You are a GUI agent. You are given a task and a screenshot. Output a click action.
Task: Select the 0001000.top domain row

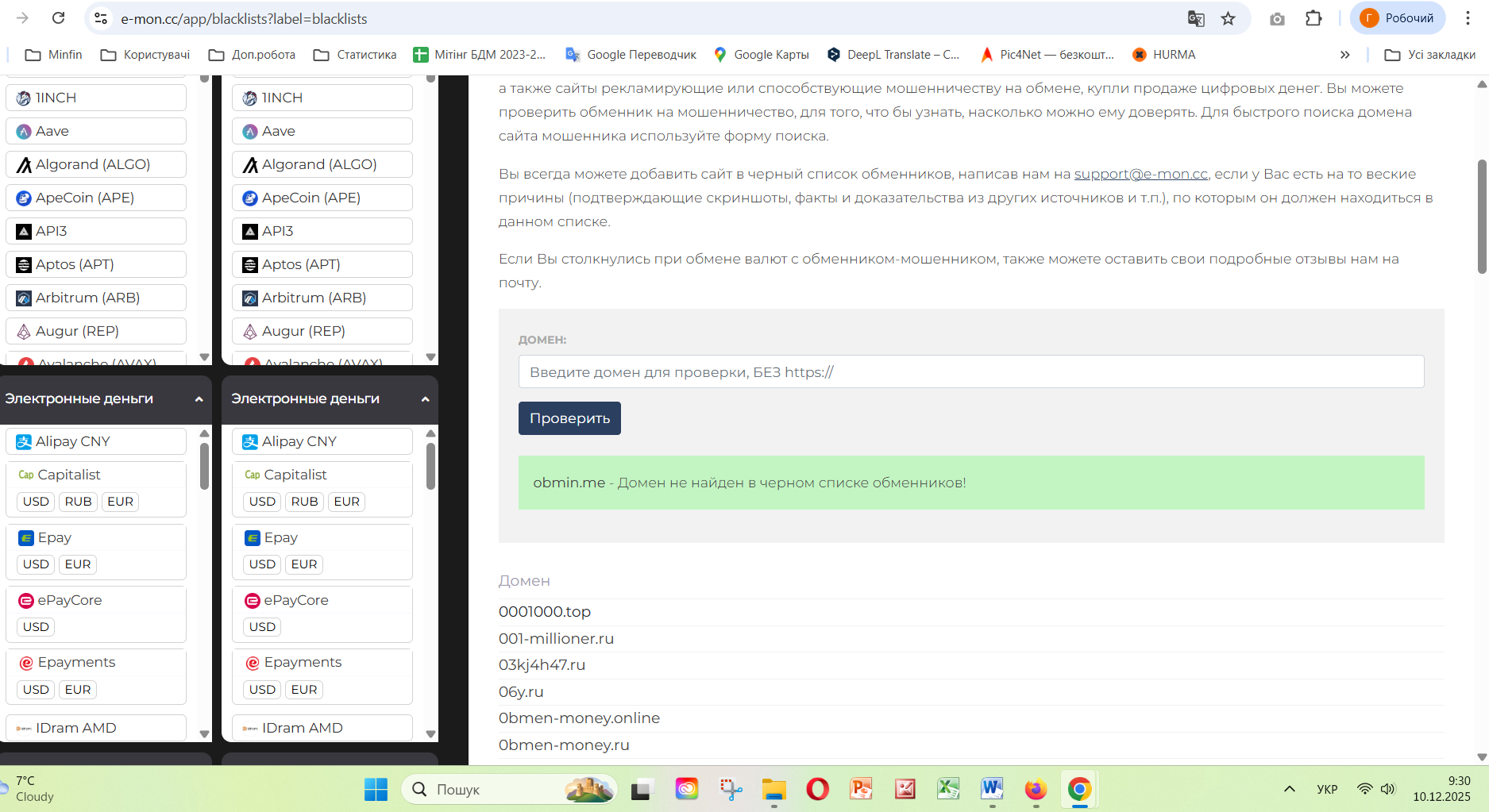[x=971, y=612]
